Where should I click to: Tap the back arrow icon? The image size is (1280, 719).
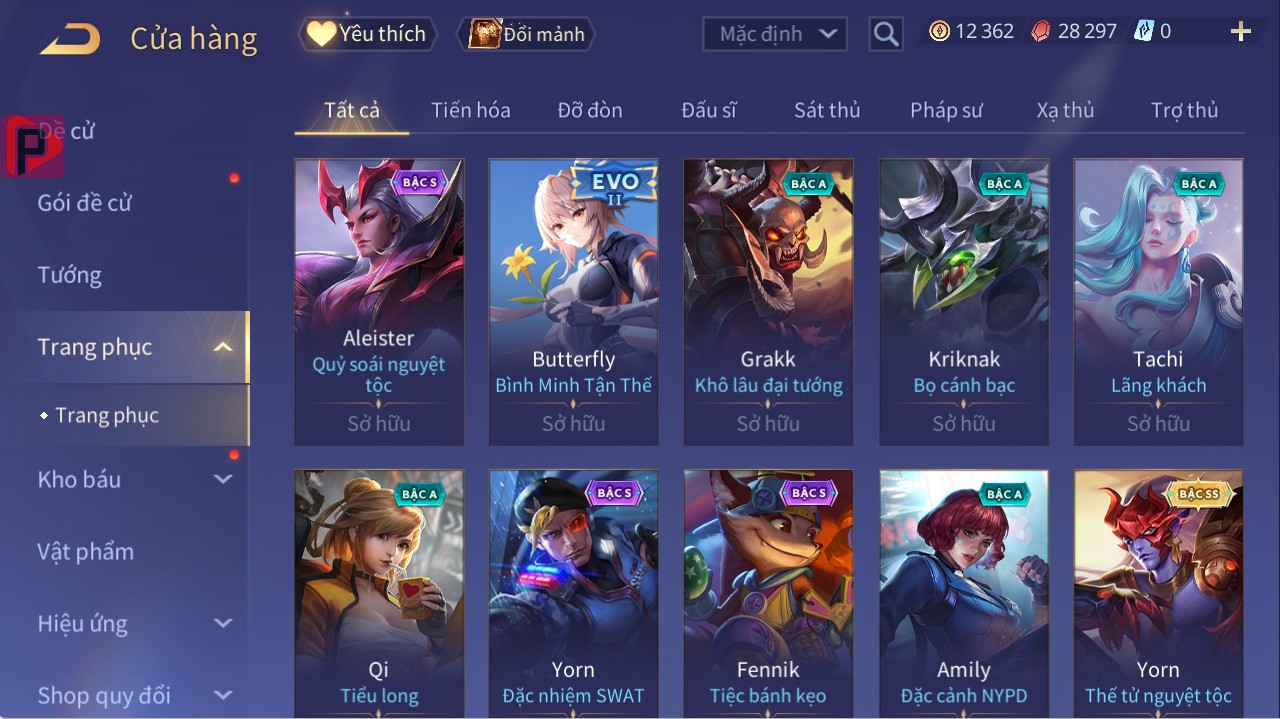click(x=70, y=39)
